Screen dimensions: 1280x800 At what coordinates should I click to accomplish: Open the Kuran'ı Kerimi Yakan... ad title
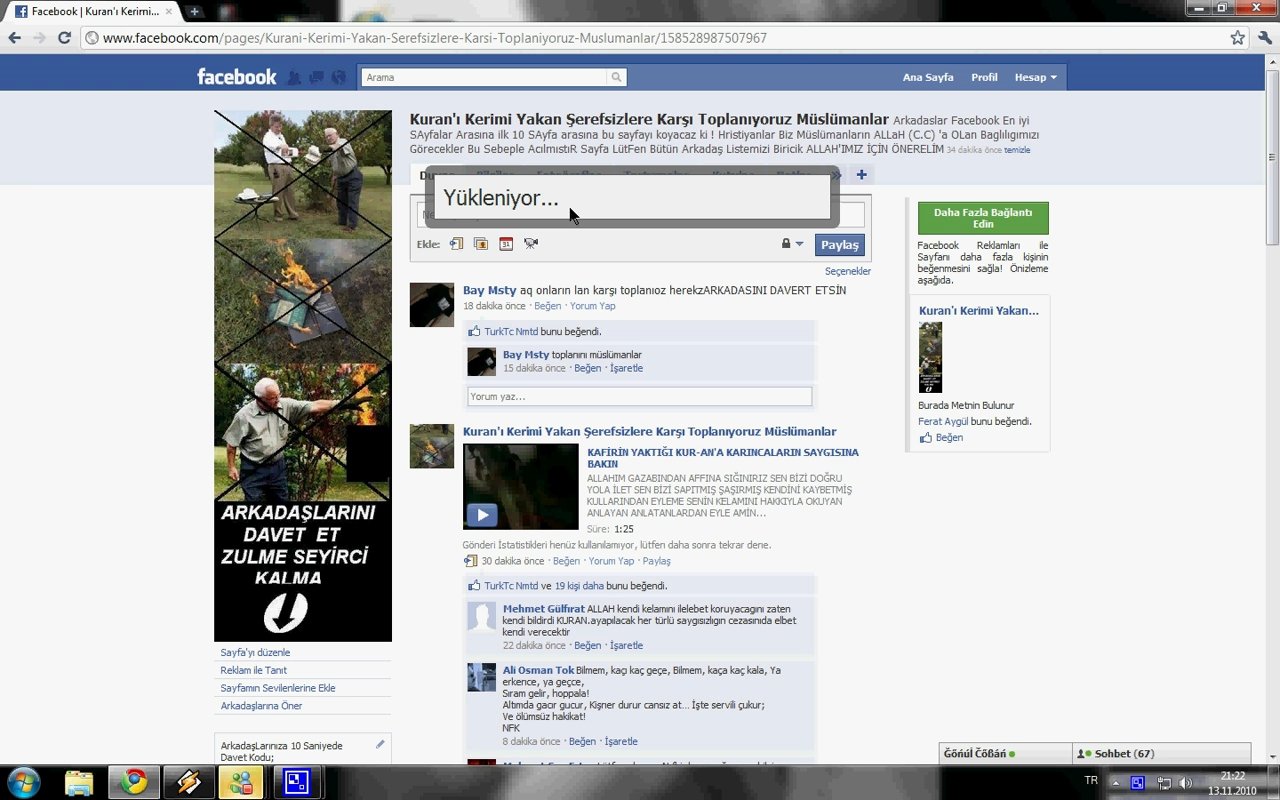[979, 310]
